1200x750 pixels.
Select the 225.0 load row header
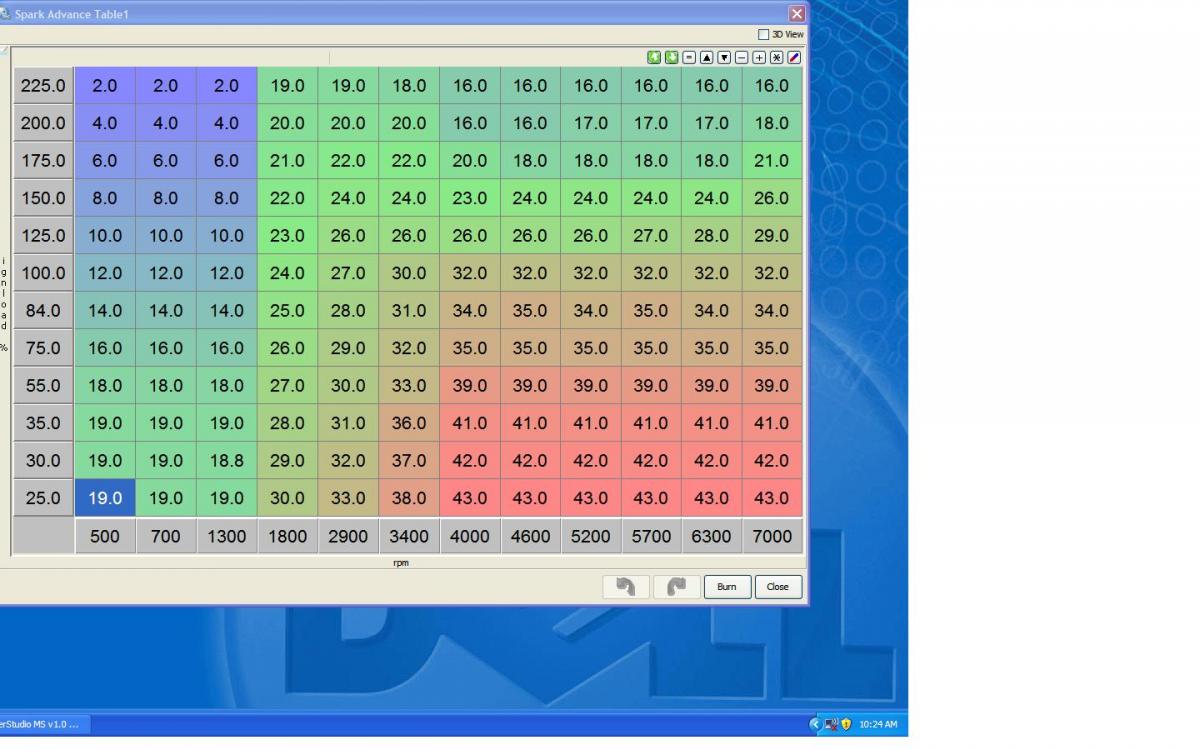(43, 86)
